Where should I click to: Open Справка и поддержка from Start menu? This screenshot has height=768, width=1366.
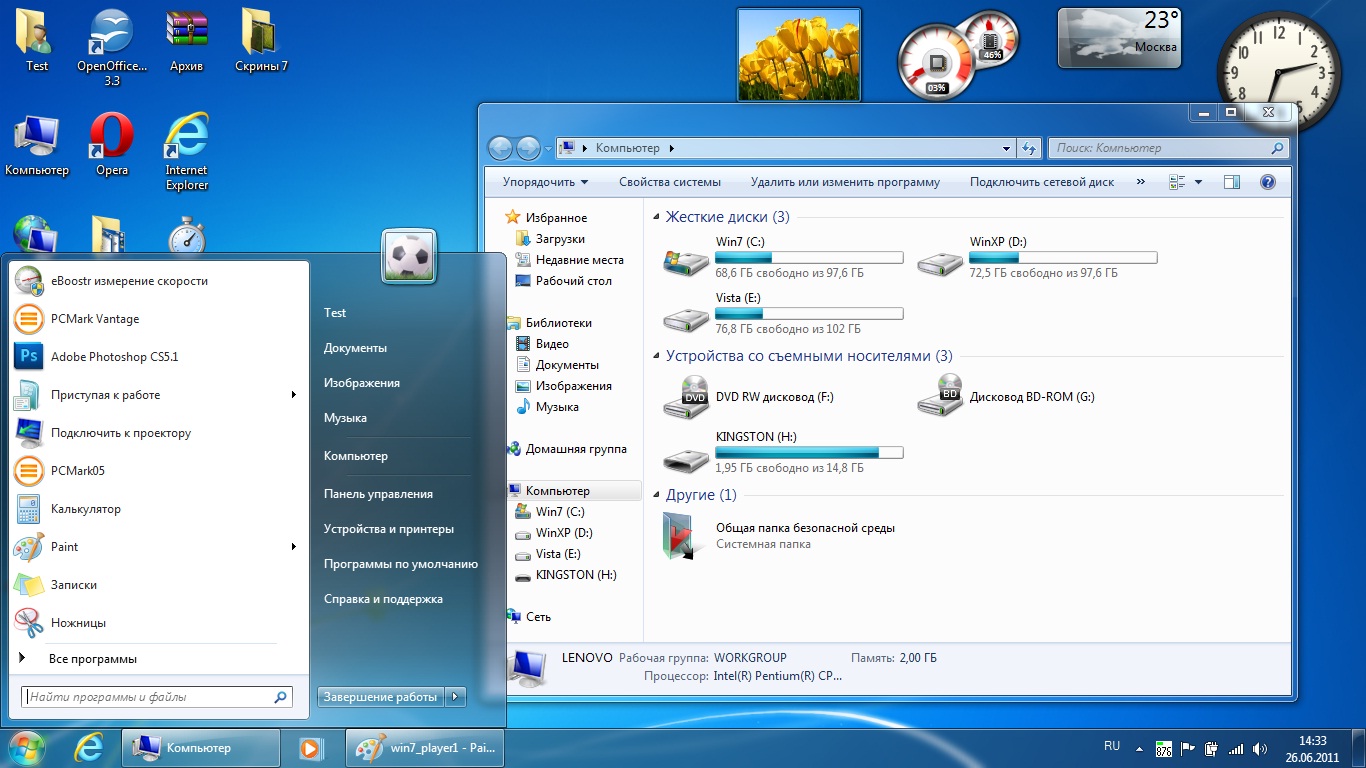click(383, 599)
